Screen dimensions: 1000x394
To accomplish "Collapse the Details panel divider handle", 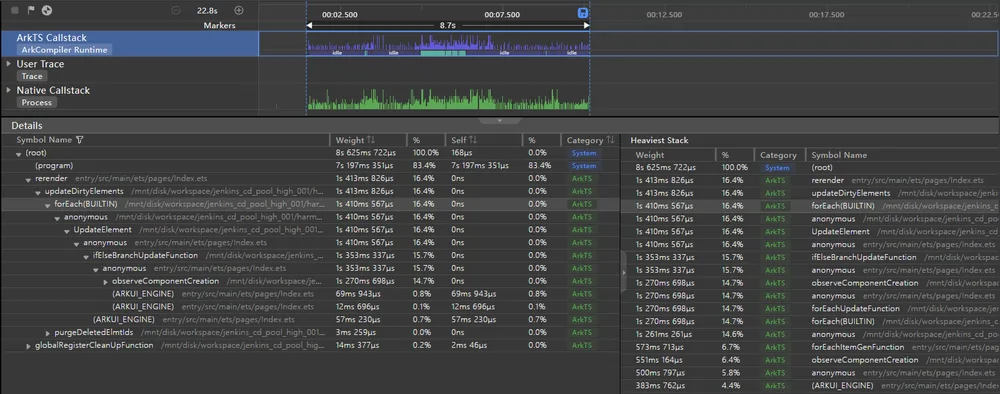I will 500,120.
